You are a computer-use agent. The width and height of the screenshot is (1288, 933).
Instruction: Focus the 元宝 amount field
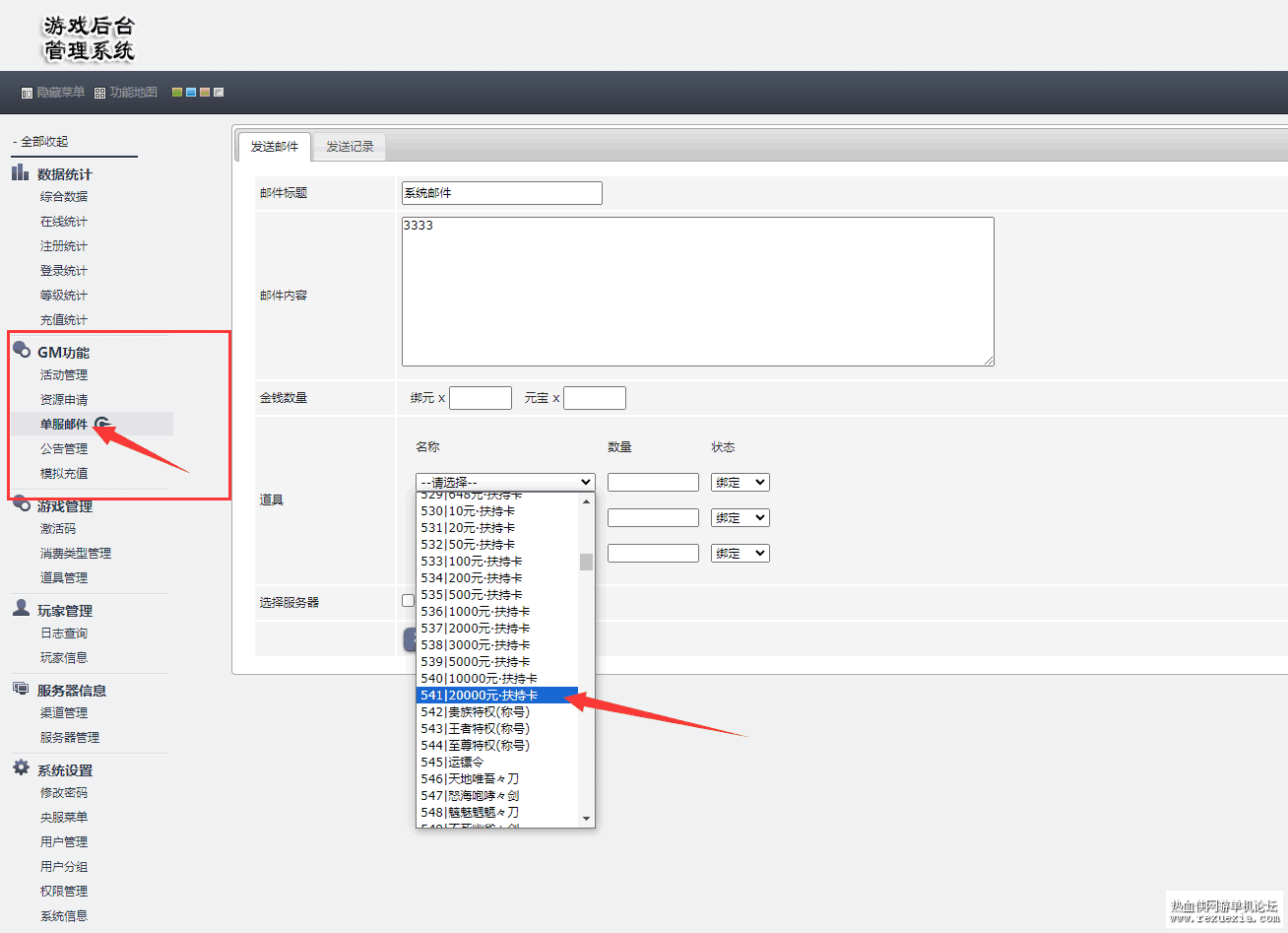click(x=595, y=398)
